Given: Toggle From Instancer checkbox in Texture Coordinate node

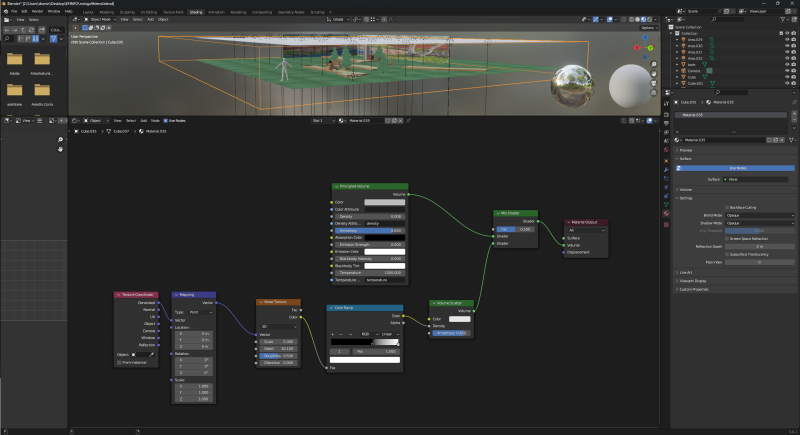Looking at the screenshot, I should click(x=119, y=363).
